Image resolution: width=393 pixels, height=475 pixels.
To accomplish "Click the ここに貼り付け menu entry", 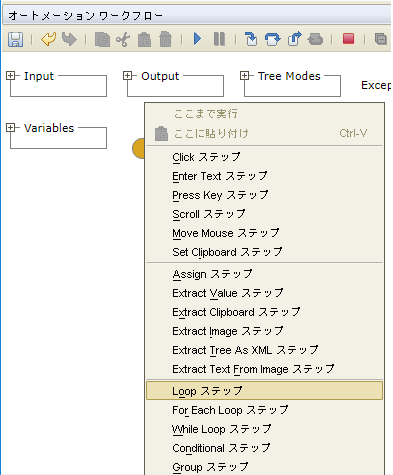I will pos(264,133).
